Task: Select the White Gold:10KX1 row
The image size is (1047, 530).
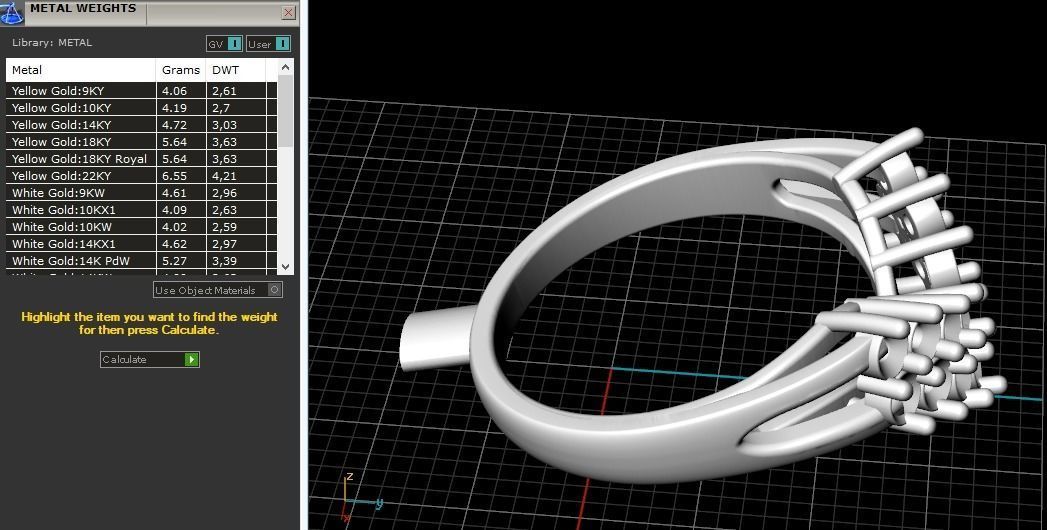Action: [142, 210]
